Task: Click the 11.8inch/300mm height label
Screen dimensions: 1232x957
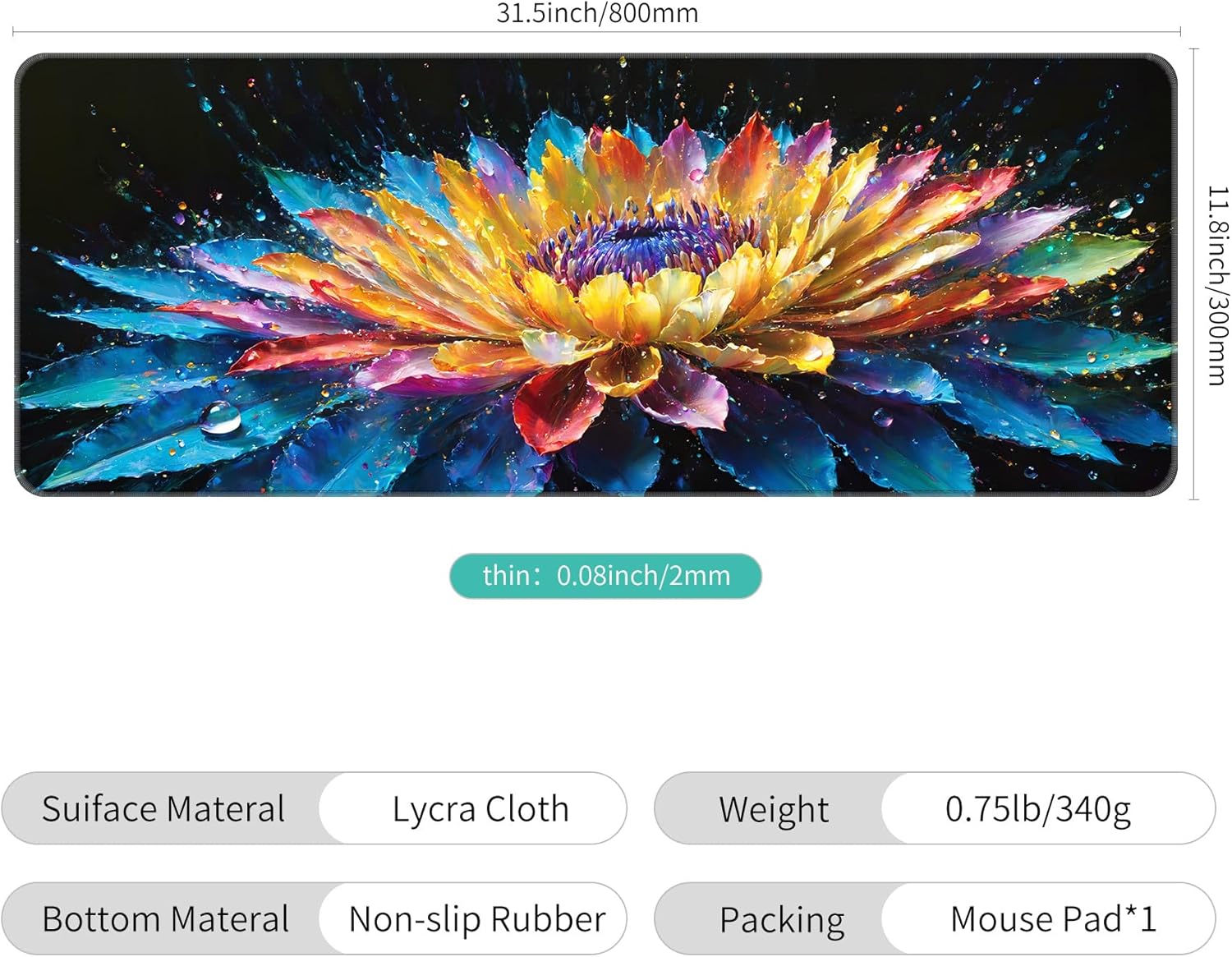Action: point(1218,285)
